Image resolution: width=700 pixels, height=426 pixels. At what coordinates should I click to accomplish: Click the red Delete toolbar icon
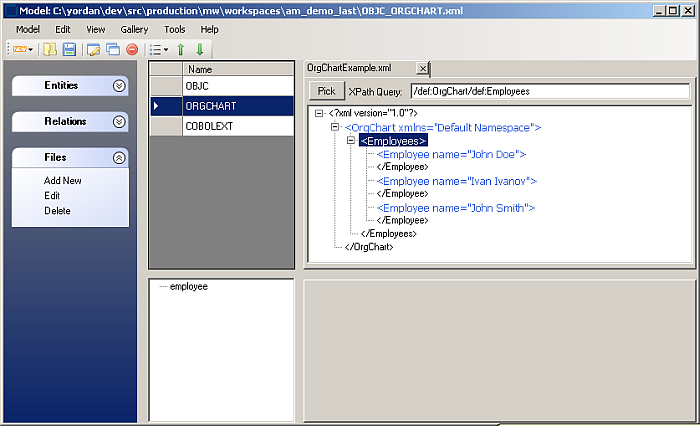(x=131, y=49)
